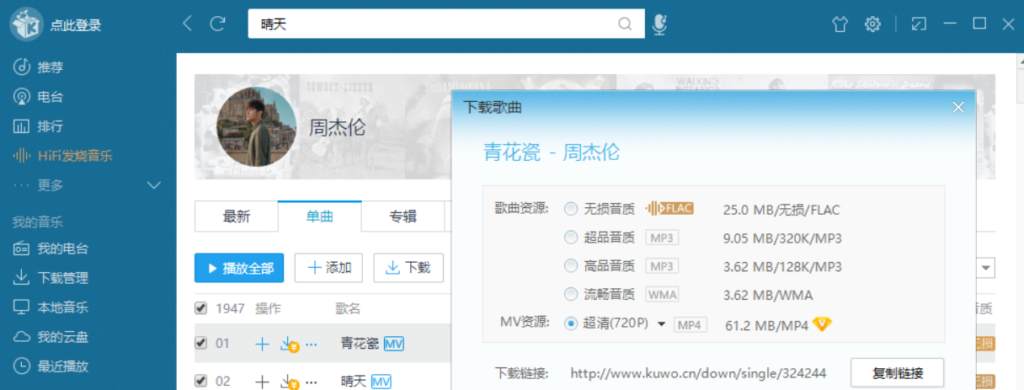Refresh the page with the reload icon
The width and height of the screenshot is (1024, 390).
click(217, 24)
